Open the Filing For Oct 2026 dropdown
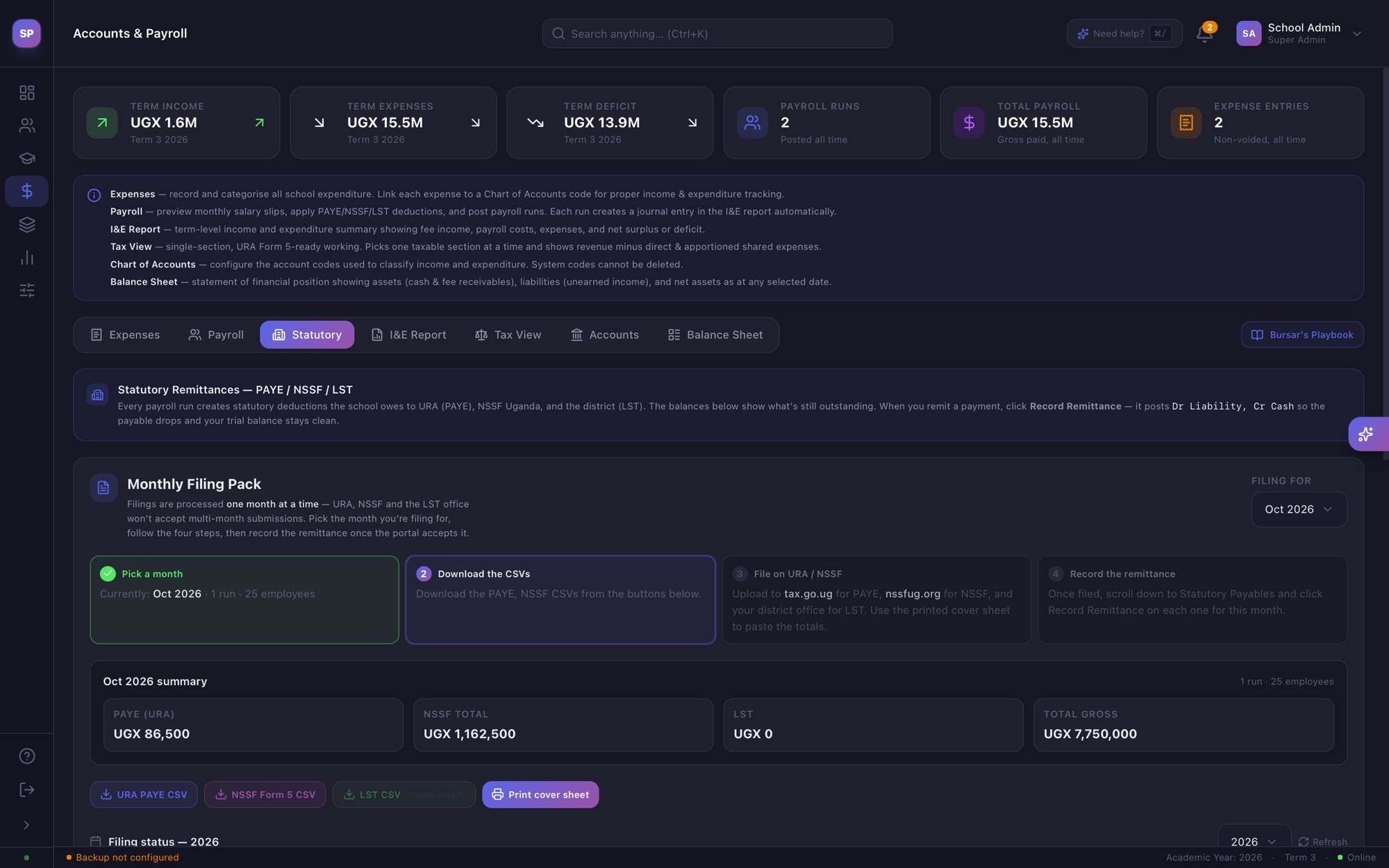 1299,510
